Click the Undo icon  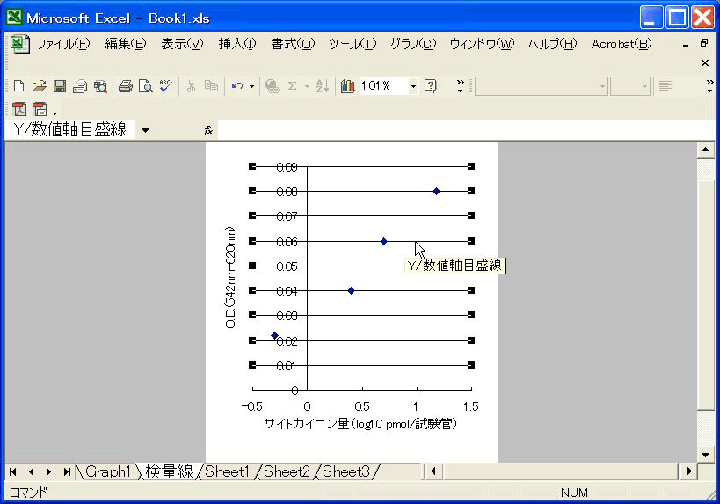[x=236, y=87]
